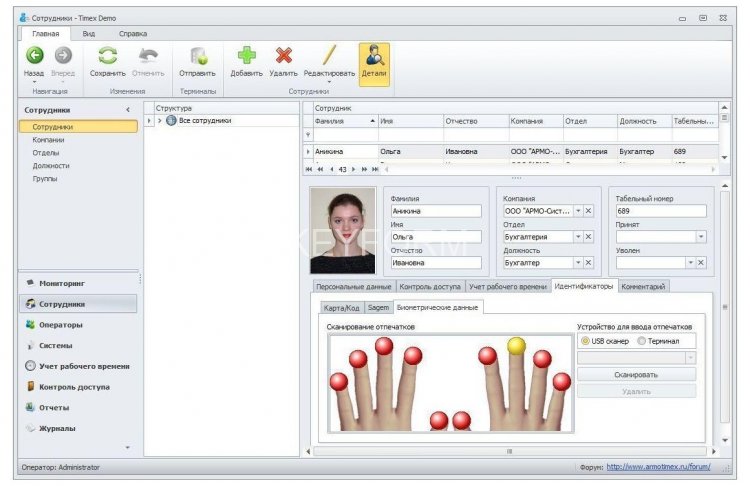Click the red Delete (Удалить) X icon

tap(283, 57)
